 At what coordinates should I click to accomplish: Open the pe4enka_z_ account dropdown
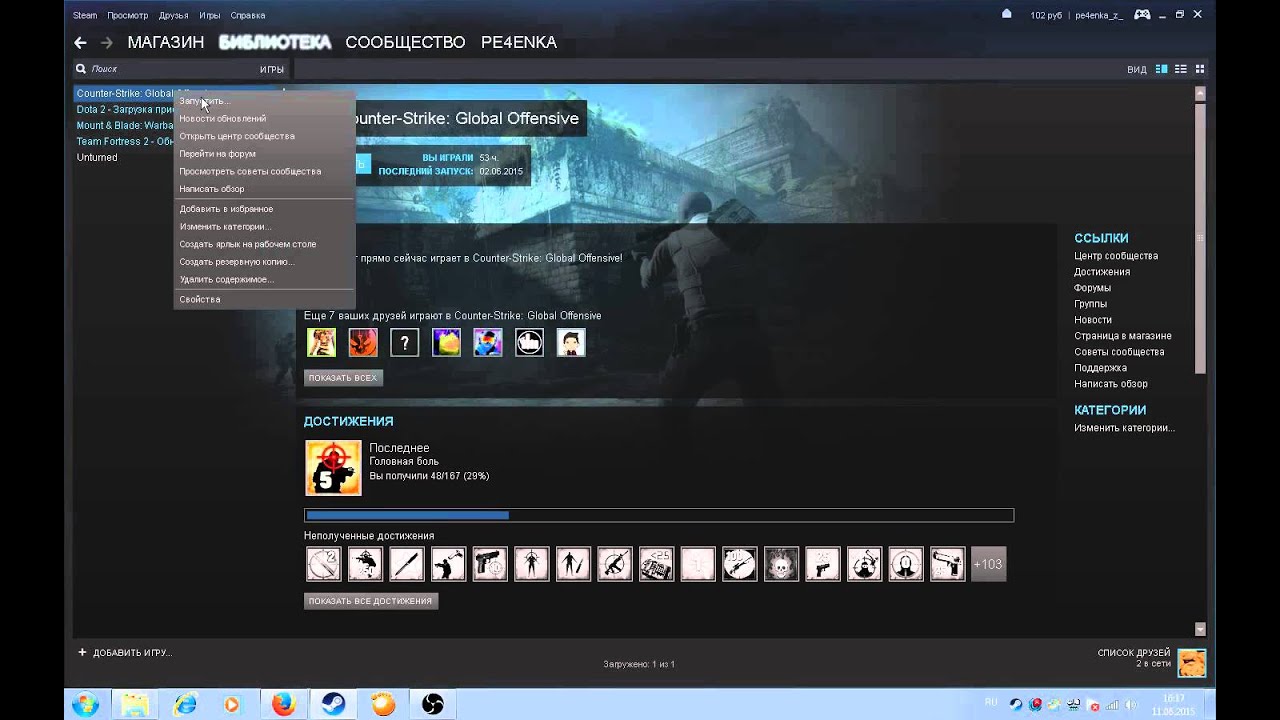click(1100, 15)
